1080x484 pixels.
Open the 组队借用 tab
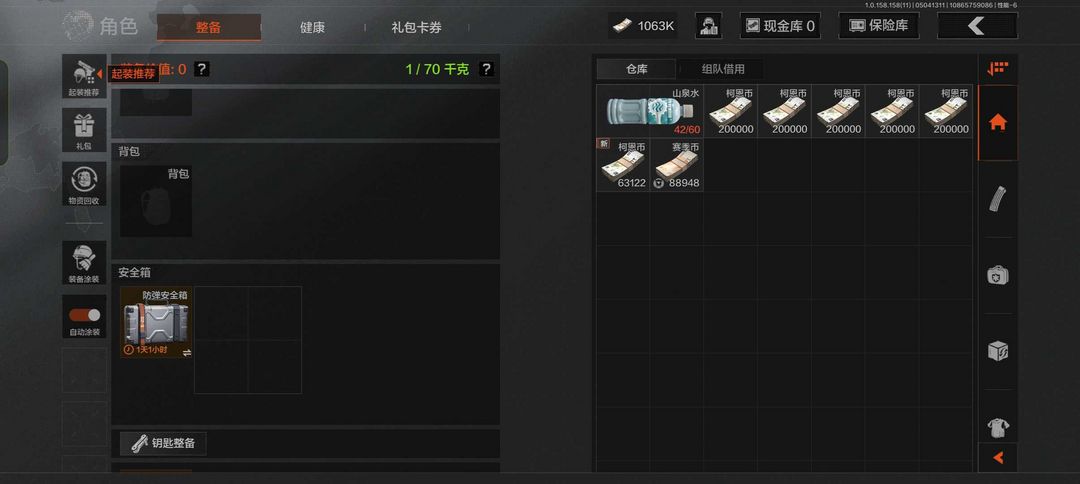tap(723, 69)
